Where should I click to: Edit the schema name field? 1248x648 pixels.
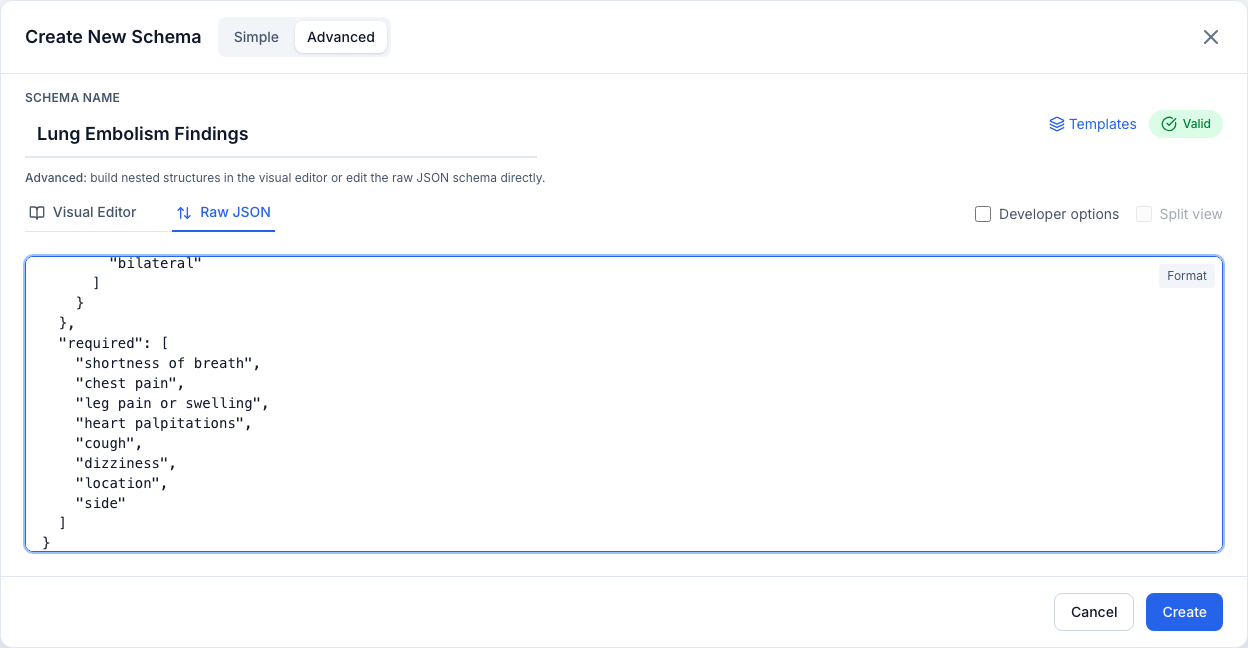pyautogui.click(x=281, y=134)
